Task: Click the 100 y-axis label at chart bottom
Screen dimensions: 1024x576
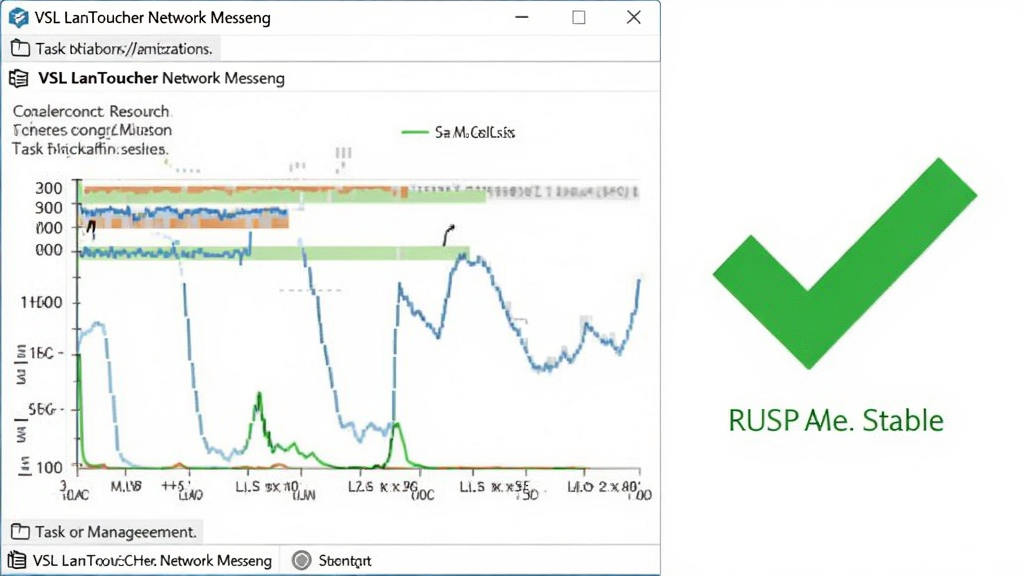Action: pyautogui.click(x=49, y=468)
